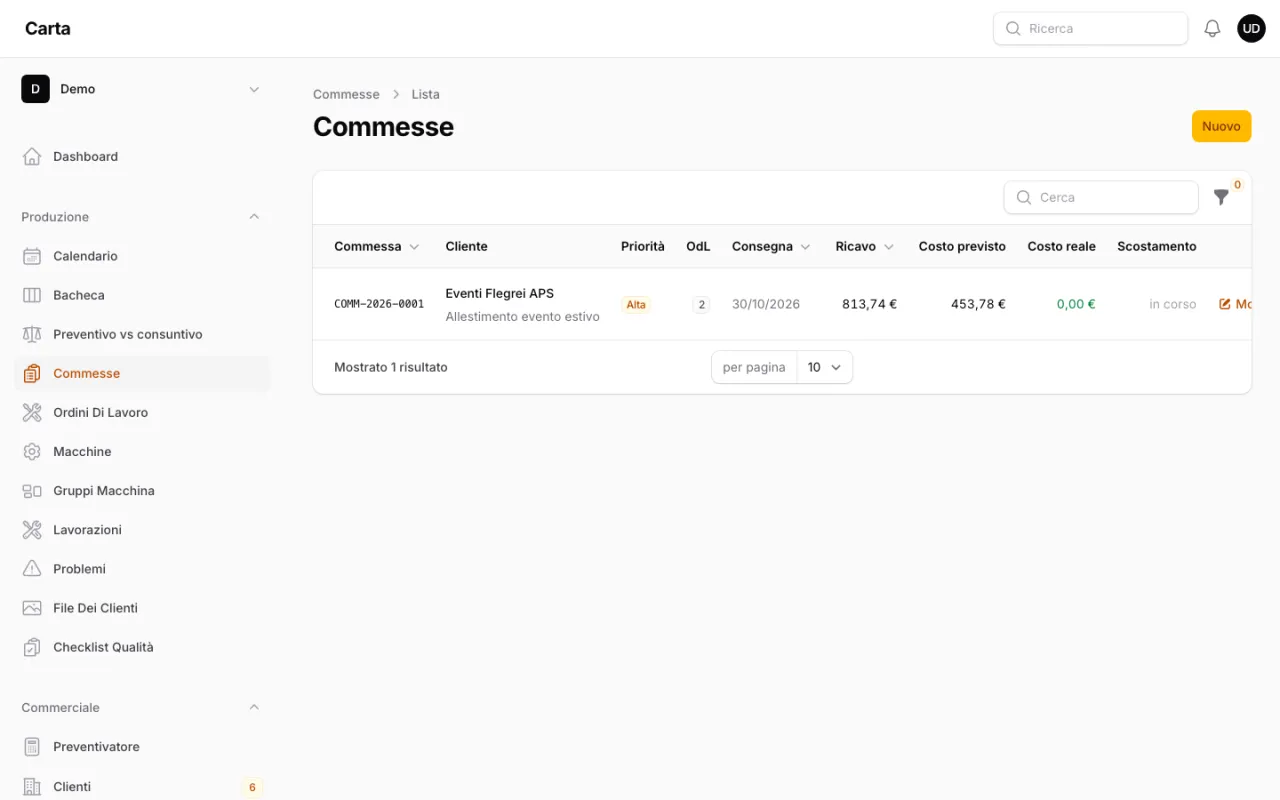Click the table filter funnel icon

(1221, 197)
